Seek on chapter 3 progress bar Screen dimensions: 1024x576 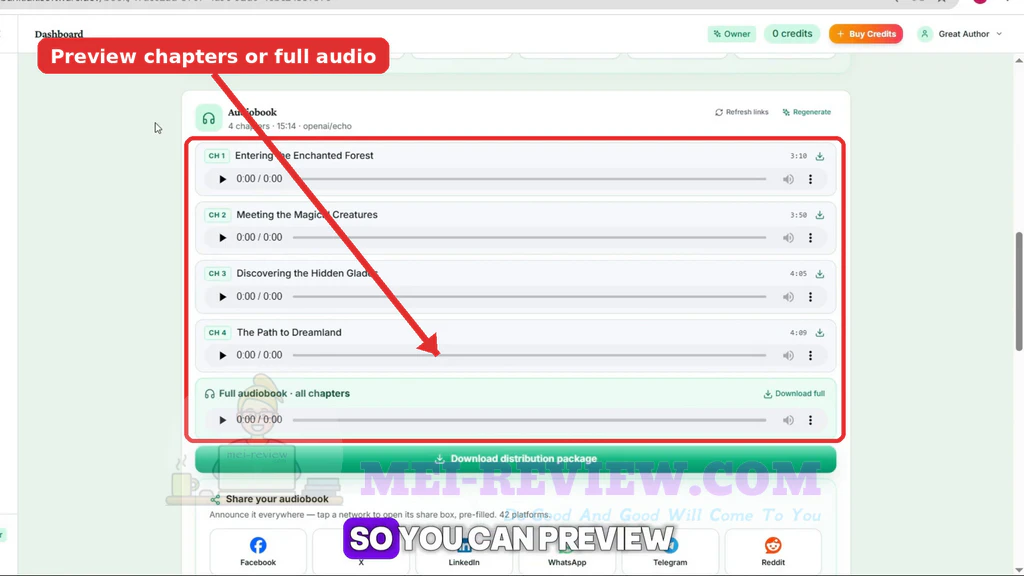tap(529, 296)
